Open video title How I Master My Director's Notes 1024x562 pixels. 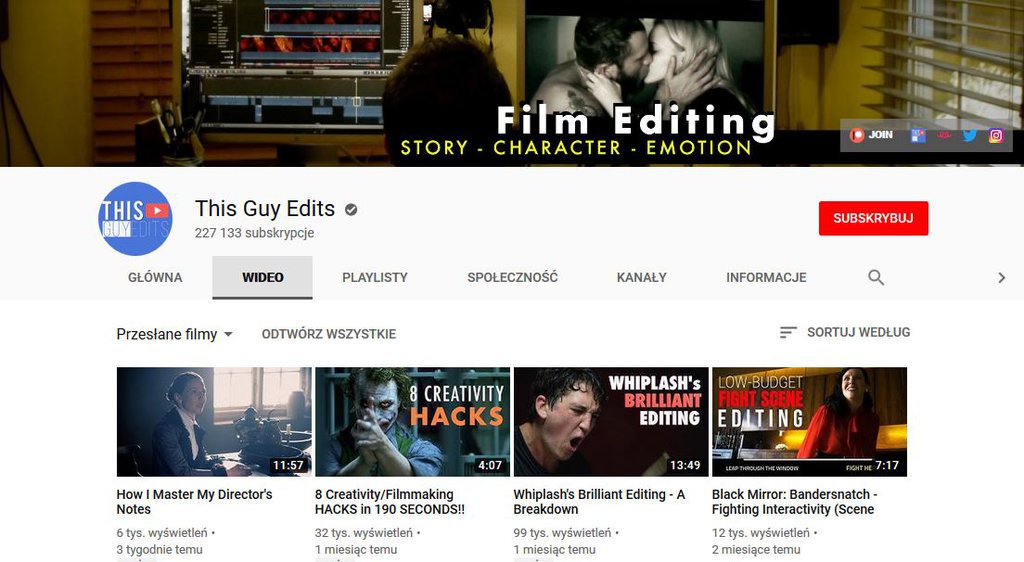(x=195, y=502)
